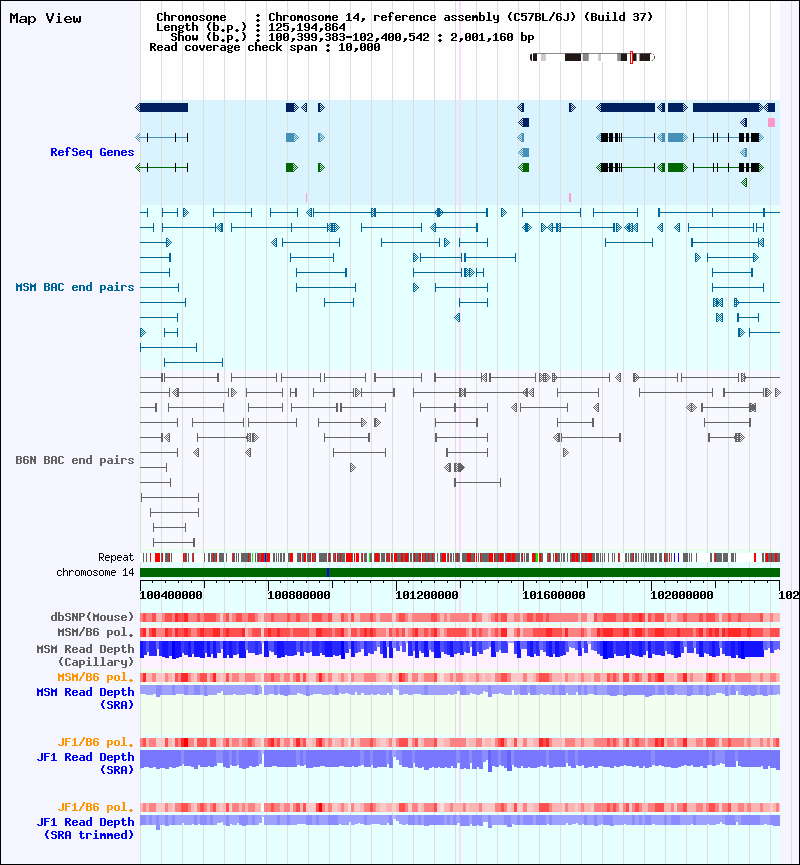
Task: Open JF1 Read Depth (SRA) link
Action: click(86, 763)
